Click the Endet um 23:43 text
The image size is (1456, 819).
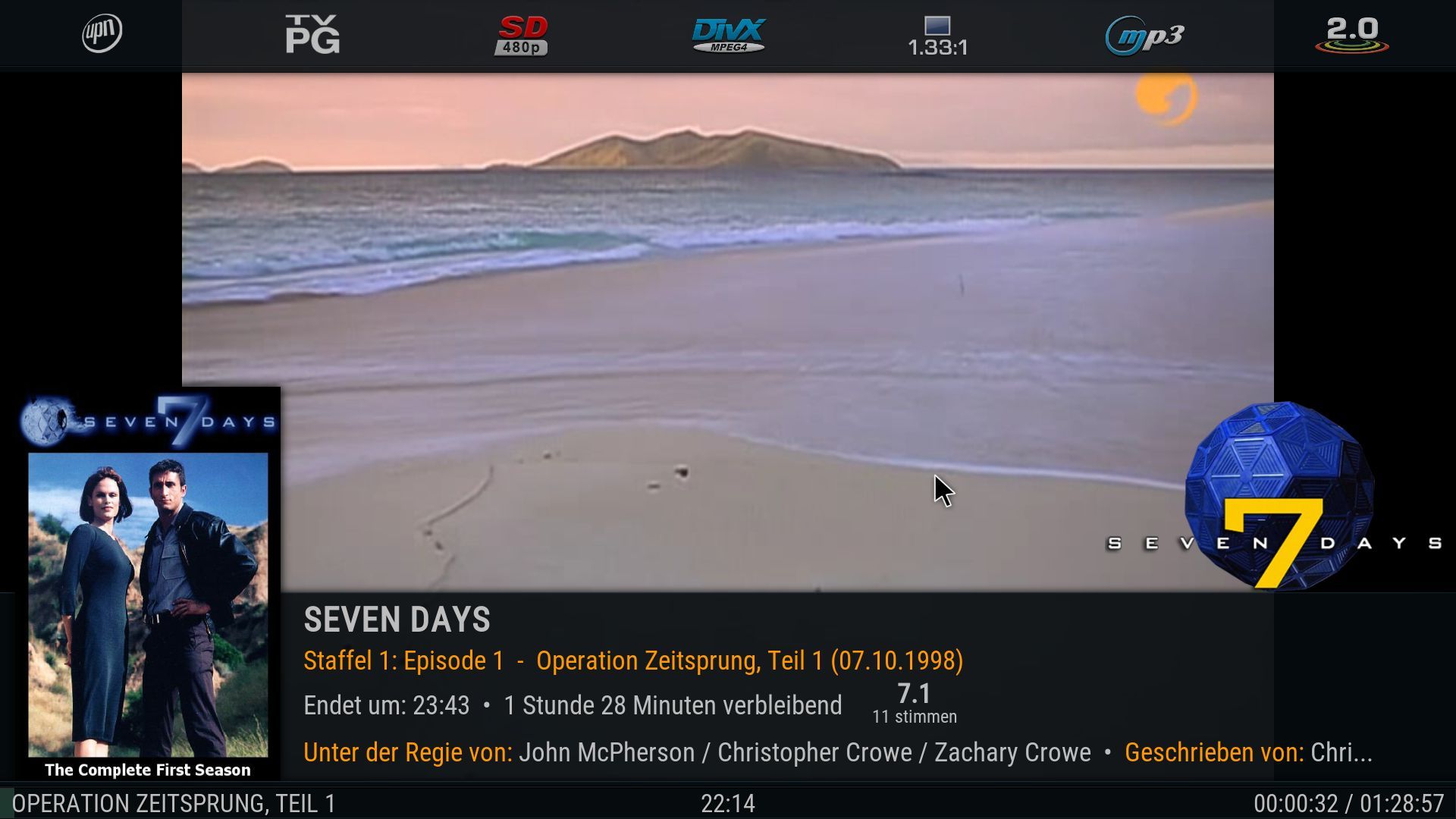pyautogui.click(x=386, y=705)
